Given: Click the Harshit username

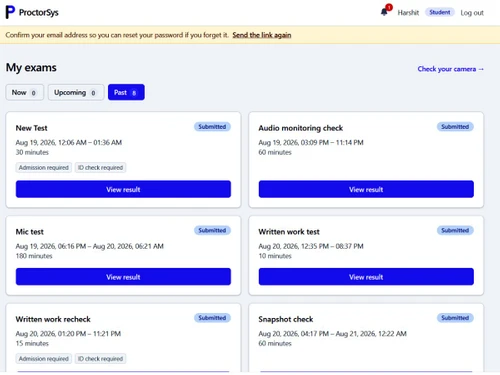Looking at the screenshot, I should pos(408,13).
